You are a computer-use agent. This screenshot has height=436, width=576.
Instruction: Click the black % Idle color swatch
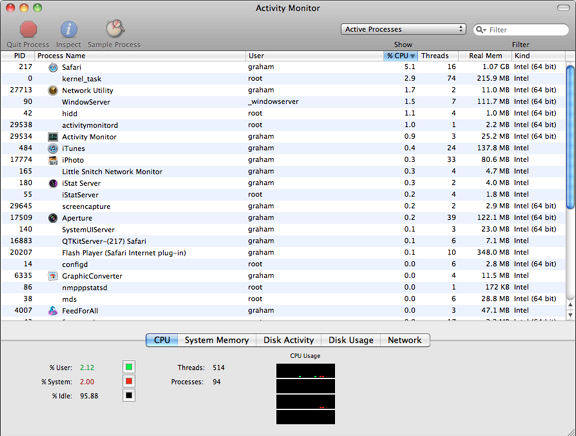point(129,396)
